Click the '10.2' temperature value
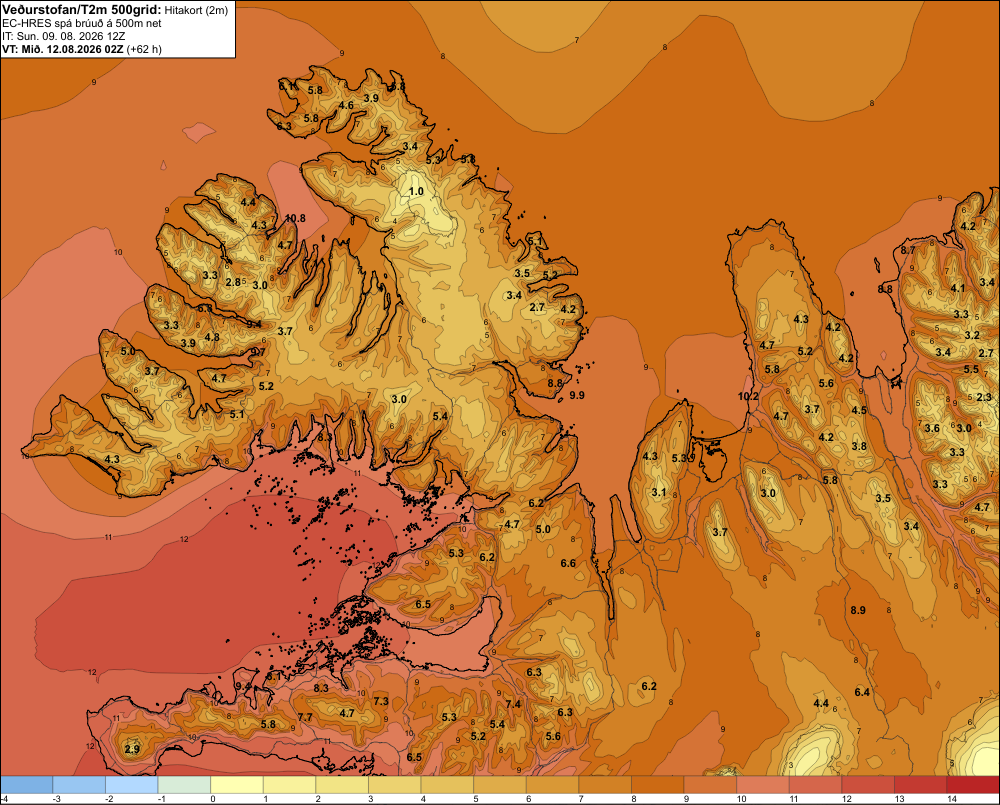 [748, 396]
